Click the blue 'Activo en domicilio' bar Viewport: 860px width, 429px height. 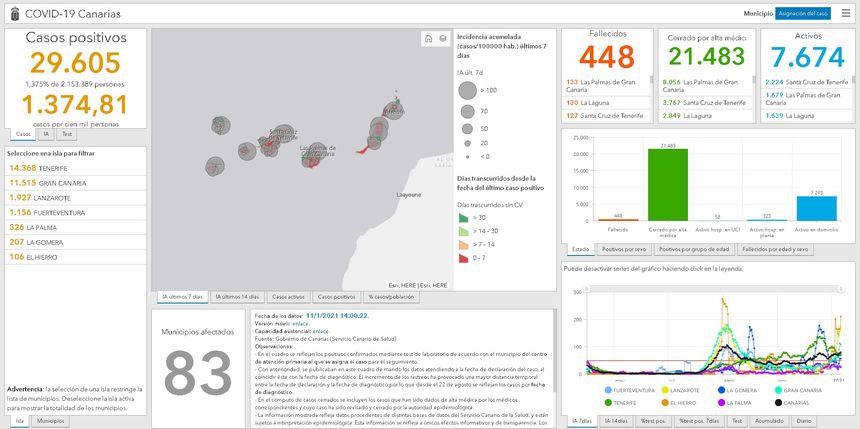817,207
